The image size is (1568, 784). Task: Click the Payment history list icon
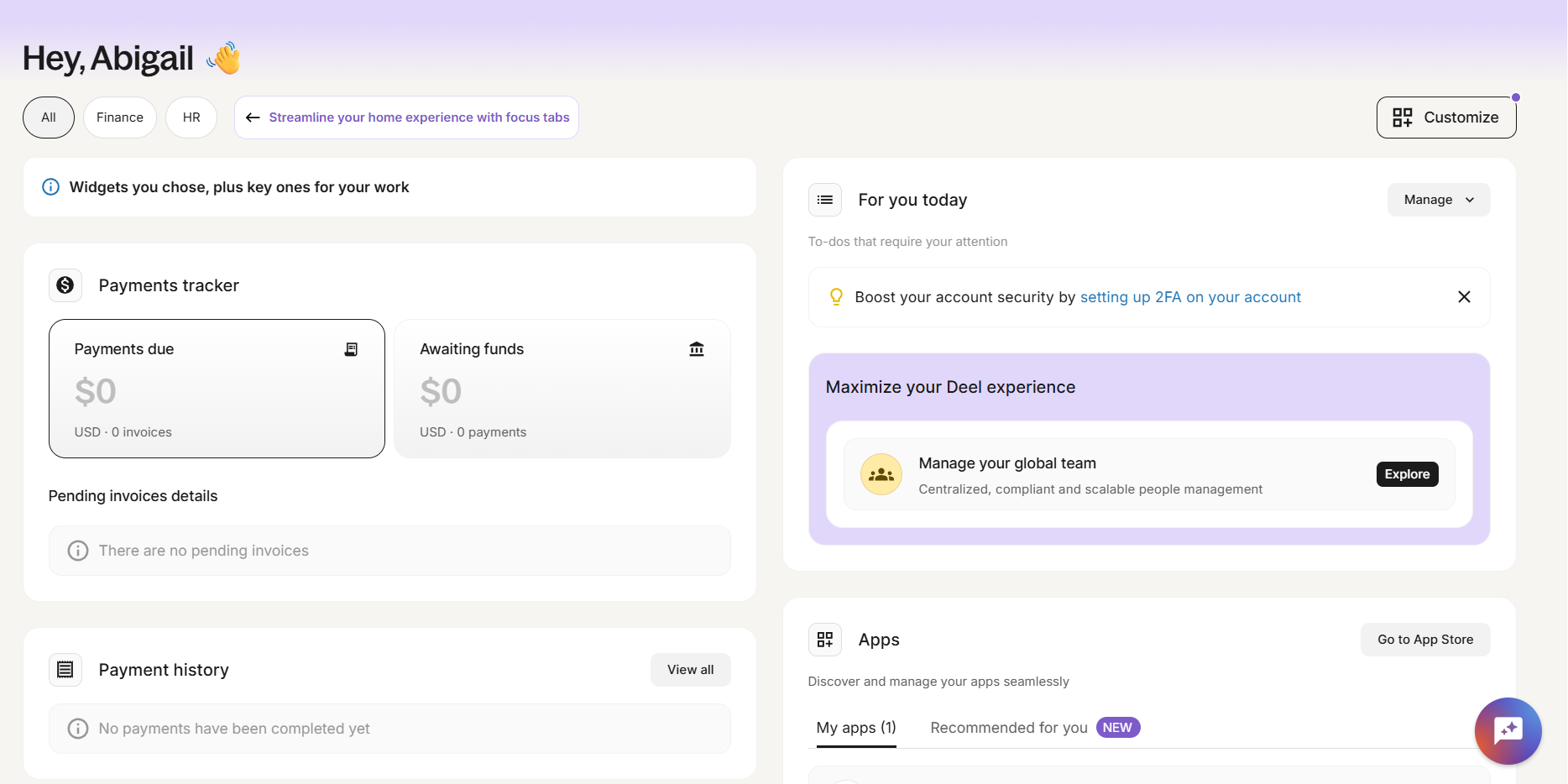[65, 670]
